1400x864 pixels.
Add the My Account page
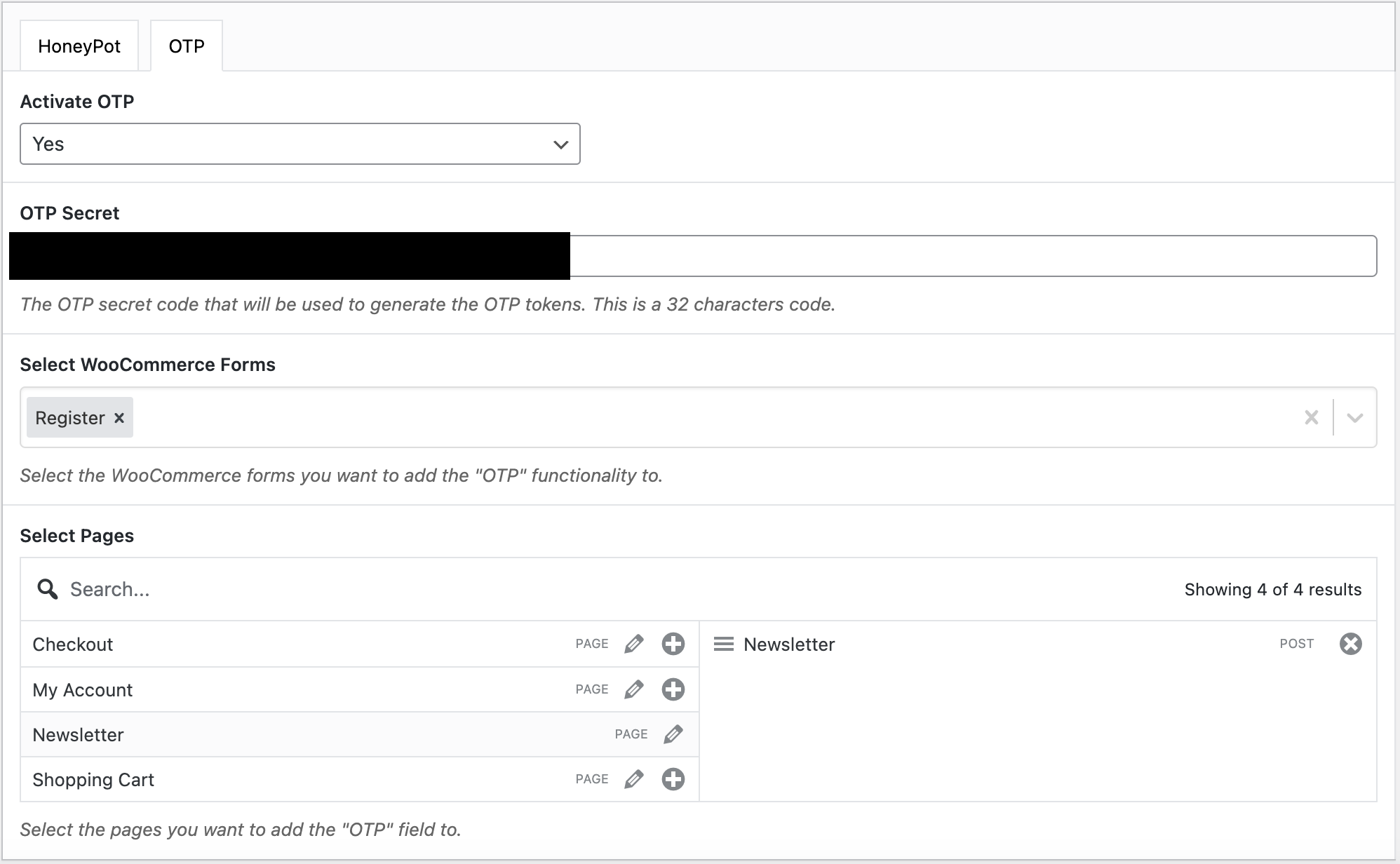[x=673, y=689]
